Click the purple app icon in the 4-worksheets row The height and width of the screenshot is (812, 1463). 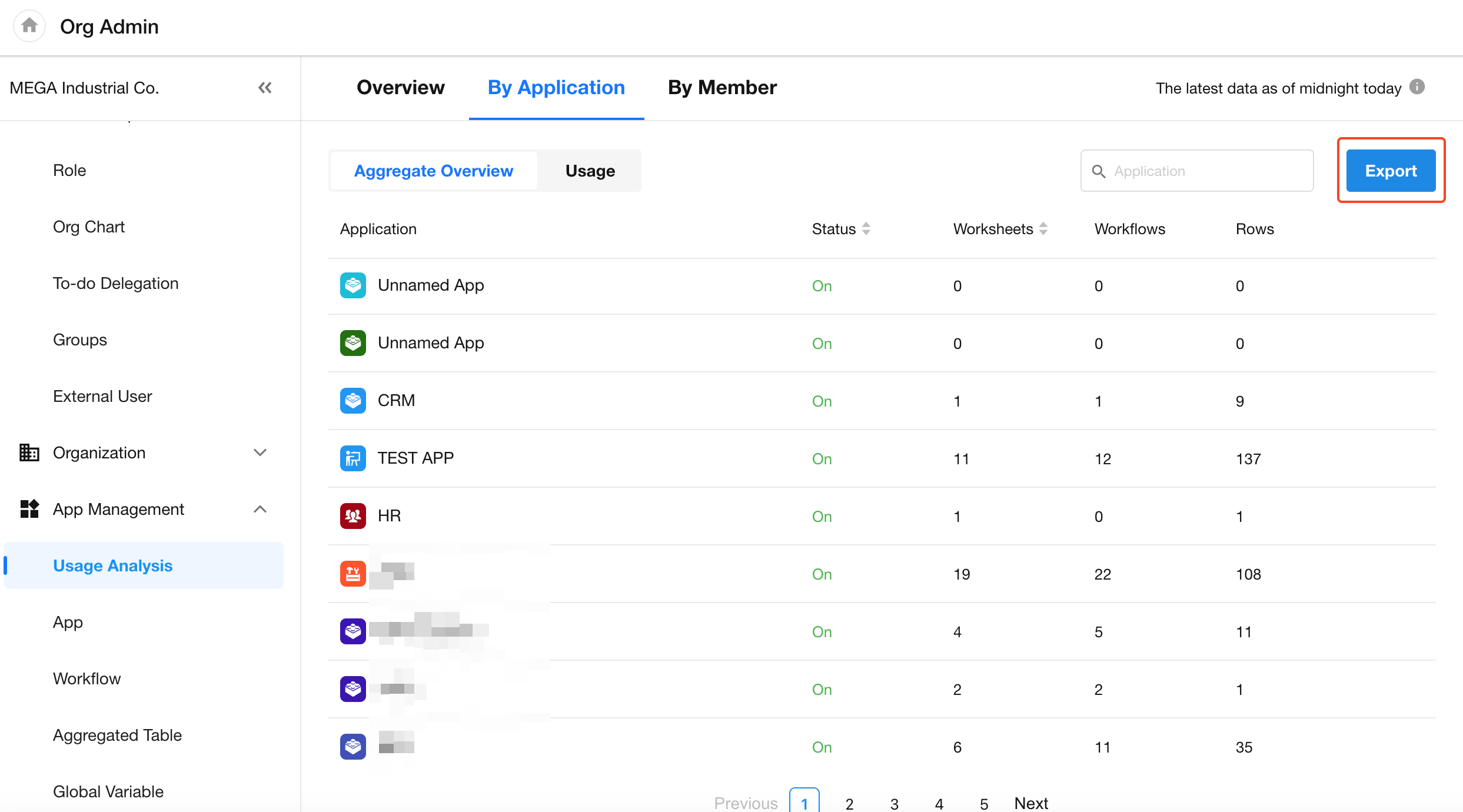tap(353, 631)
